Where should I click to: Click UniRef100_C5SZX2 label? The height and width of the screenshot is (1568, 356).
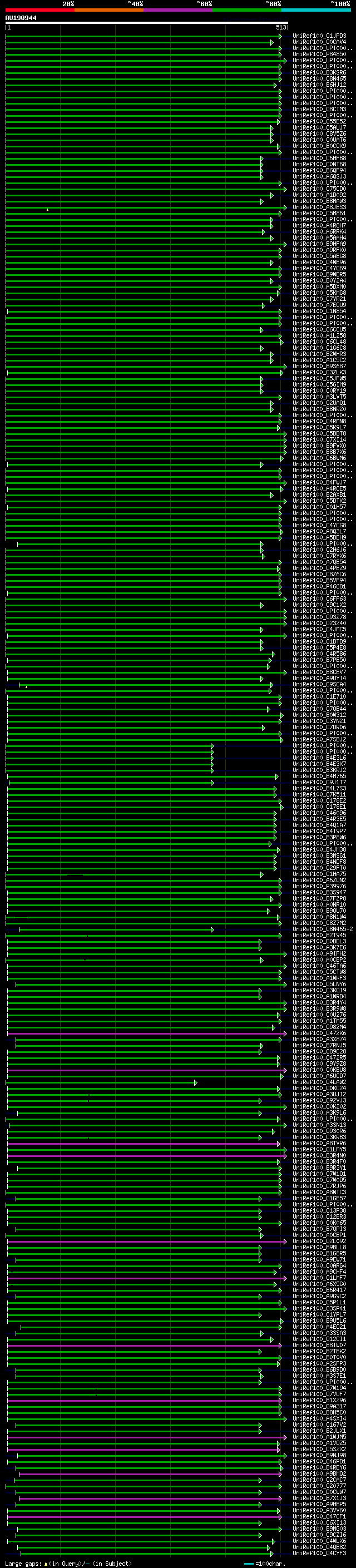coord(319,1450)
